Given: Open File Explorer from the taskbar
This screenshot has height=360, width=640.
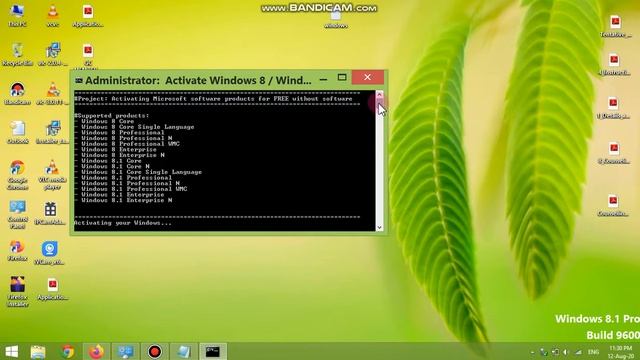Looking at the screenshot, I should 38,351.
